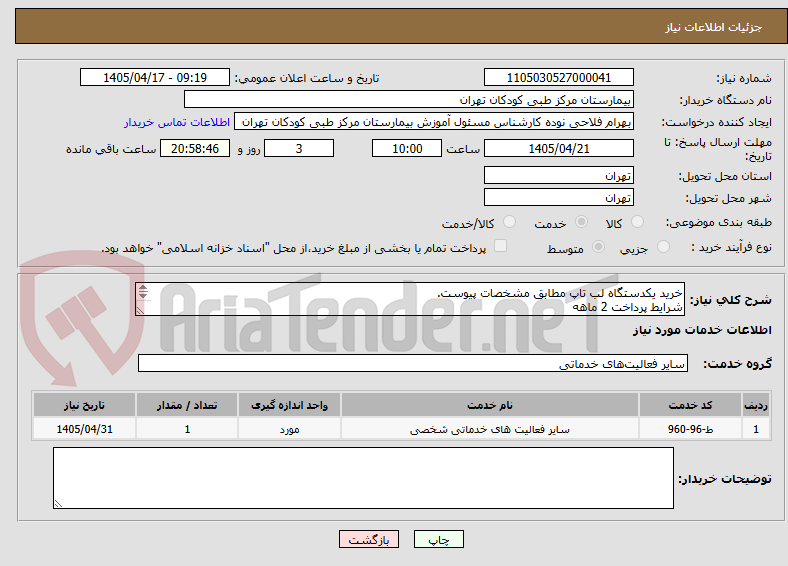The height and width of the screenshot is (566, 788).
Task: Select the متوسط purchase type radio
Action: pyautogui.click(x=599, y=246)
